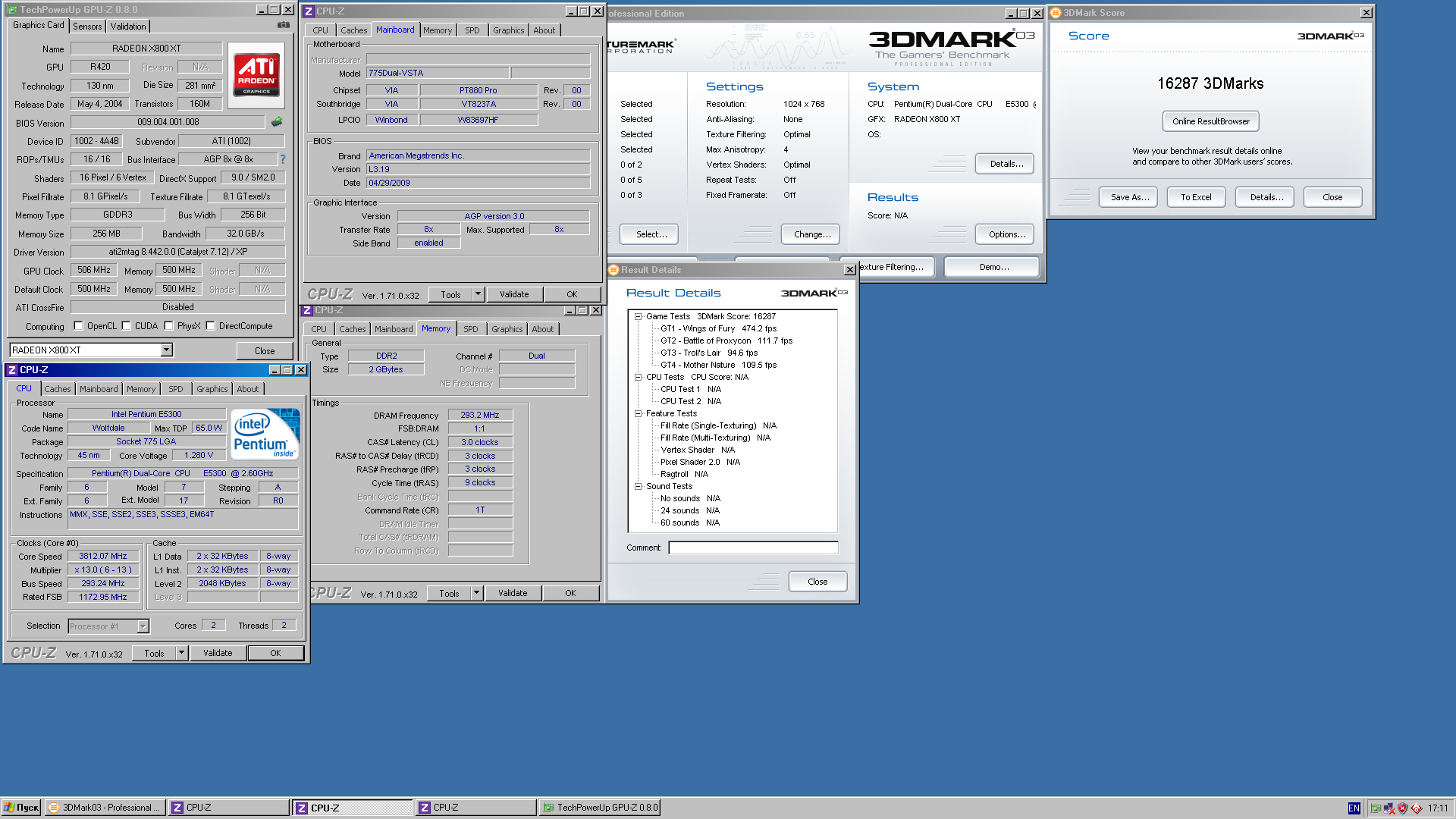The image size is (1456, 819).
Task: Collapse the Game Tests tree node
Action: (639, 316)
